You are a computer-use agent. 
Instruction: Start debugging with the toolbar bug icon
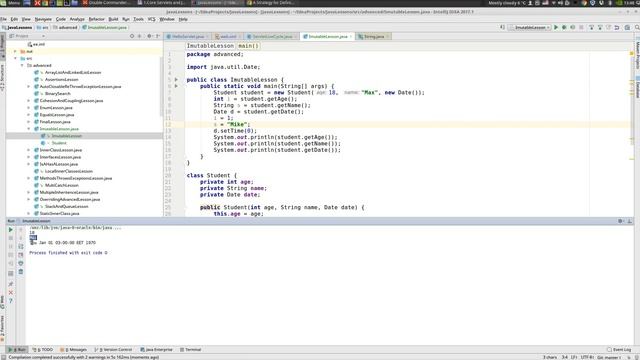point(564,27)
